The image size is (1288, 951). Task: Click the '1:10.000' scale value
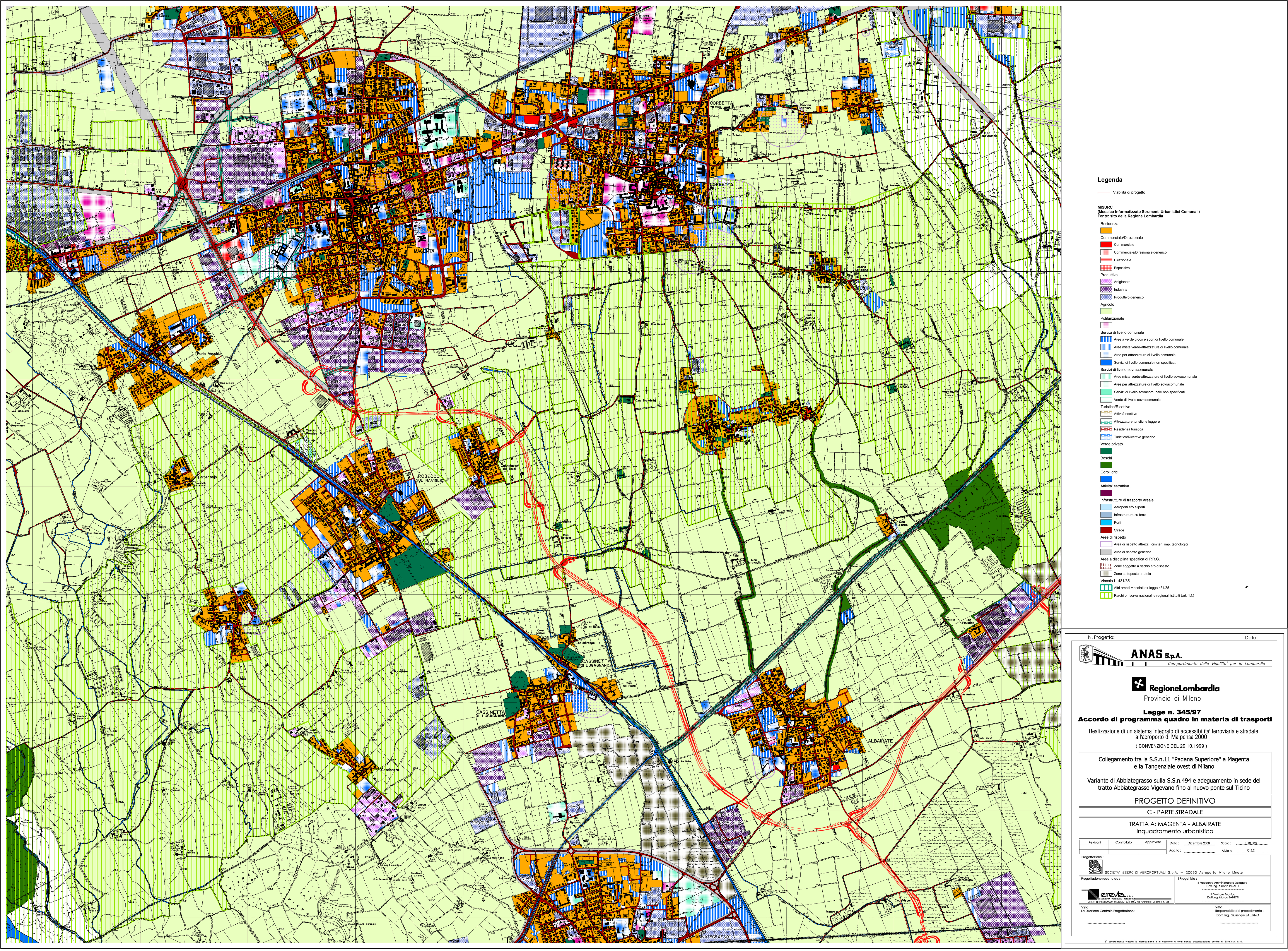[1250, 843]
